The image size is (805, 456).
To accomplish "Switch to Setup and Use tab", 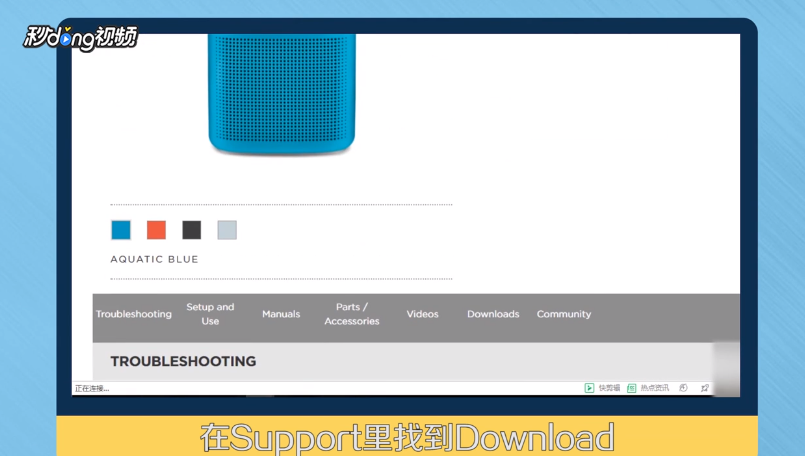I will pos(210,314).
